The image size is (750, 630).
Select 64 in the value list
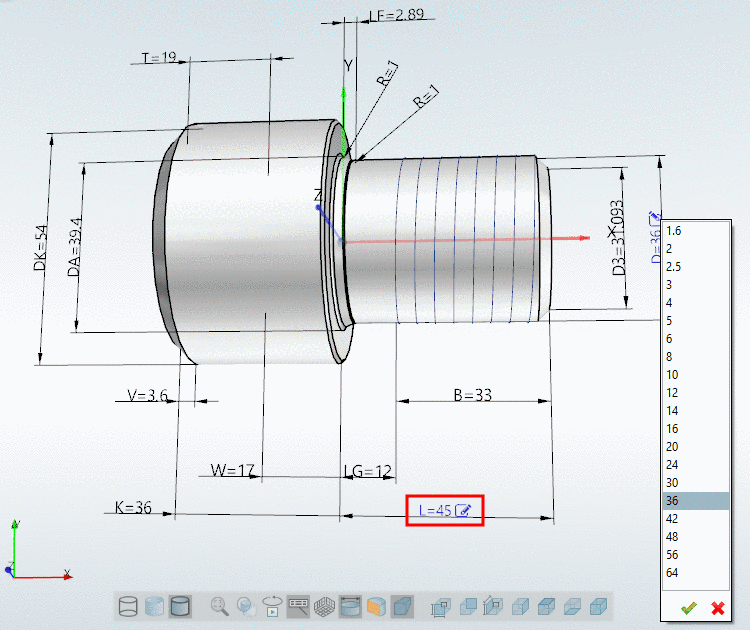pos(696,573)
